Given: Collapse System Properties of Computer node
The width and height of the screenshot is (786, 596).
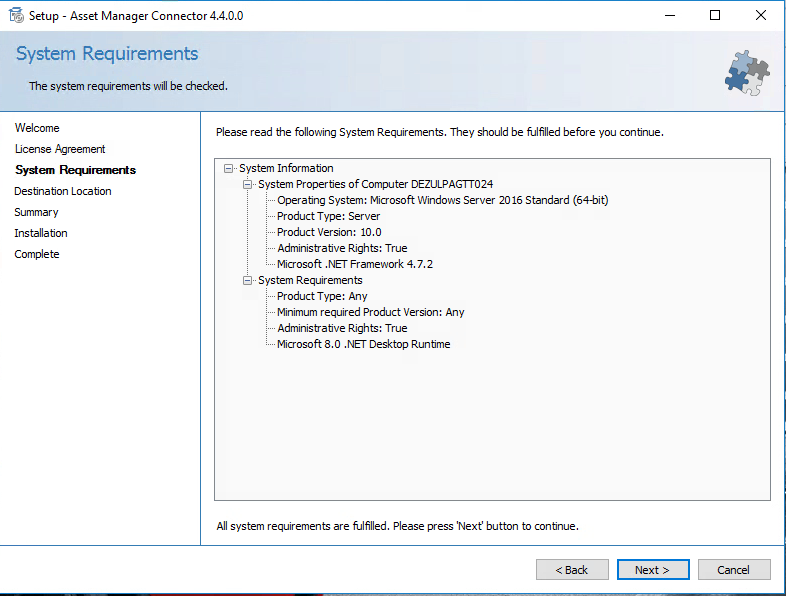Looking at the screenshot, I should [x=248, y=184].
